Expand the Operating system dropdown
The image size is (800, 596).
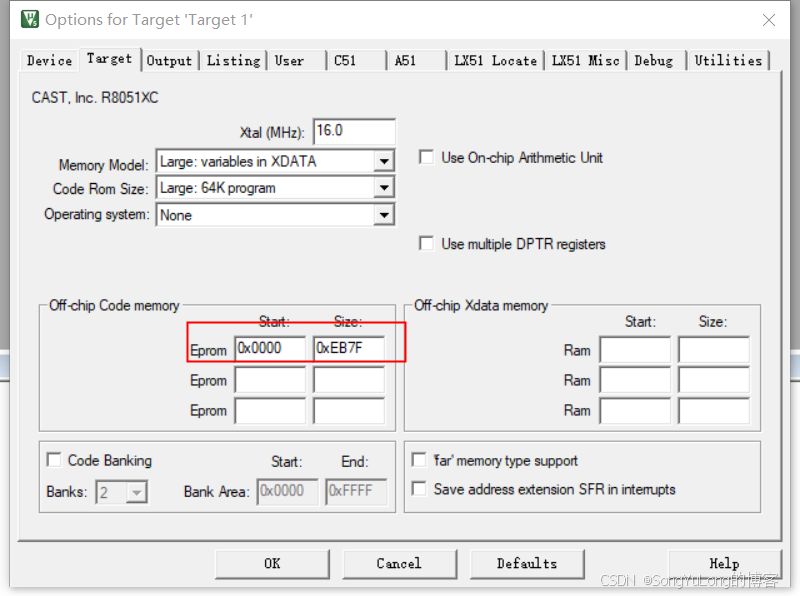384,215
